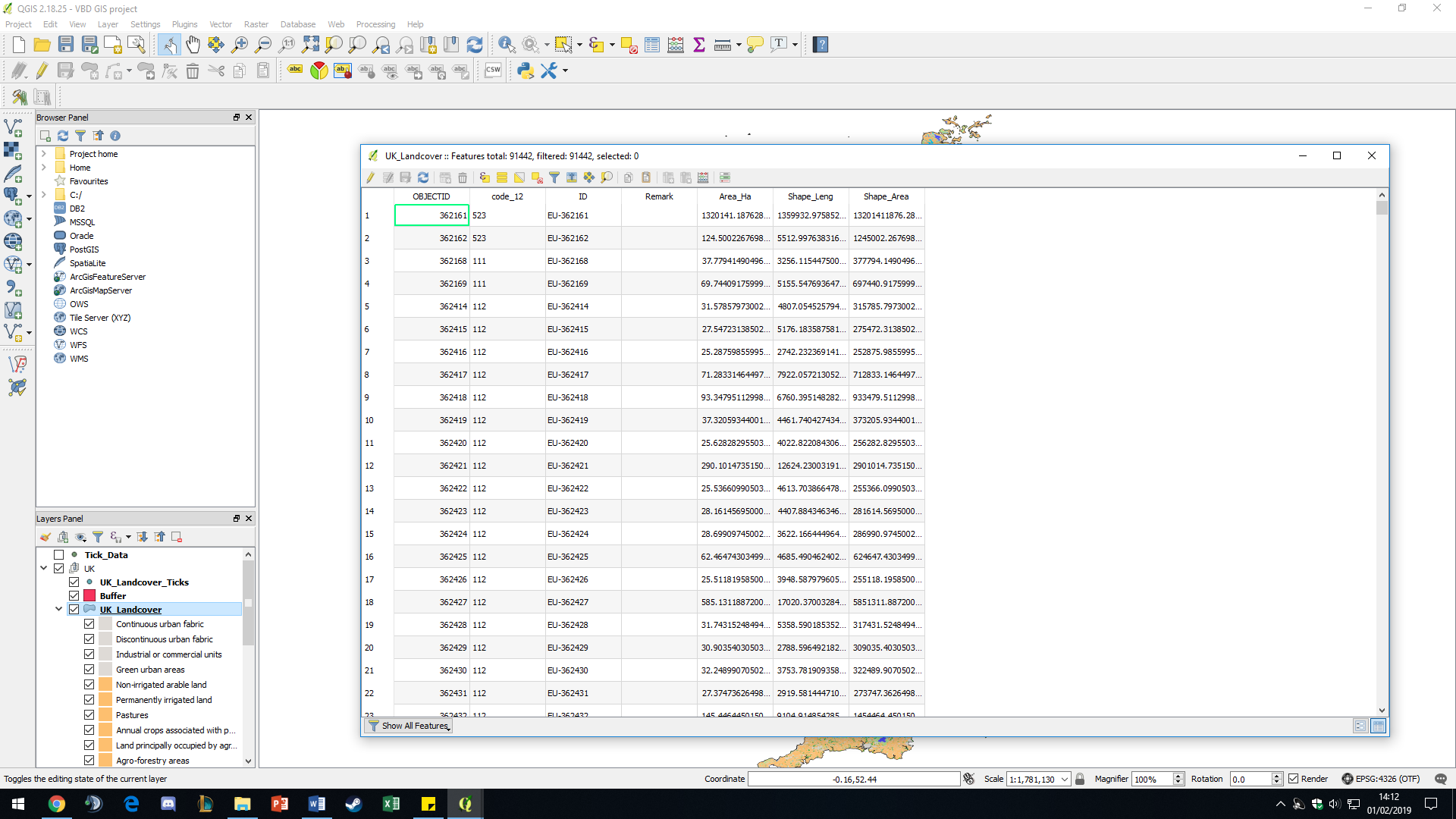Select the Pan Map hand tool

tap(193, 45)
